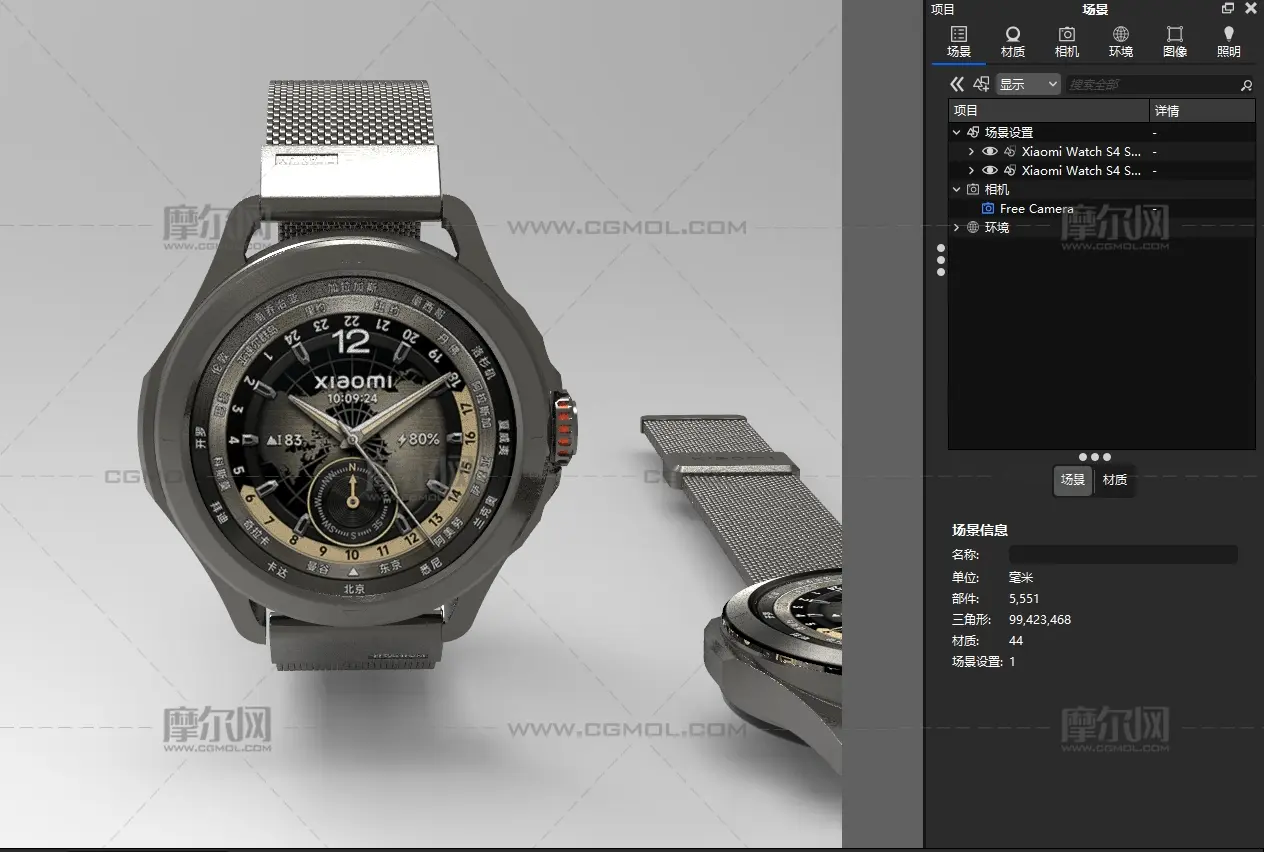
Task: Click the 材质 button below the tree
Action: point(1115,480)
